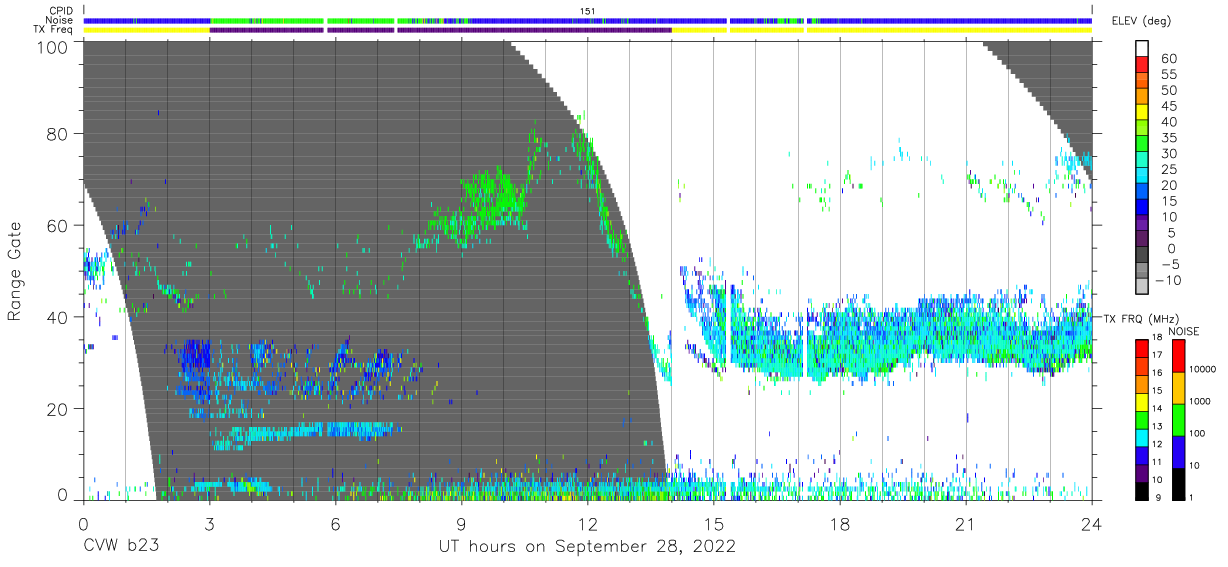Click the 1000 value on NOISE scale
This screenshot has height=567, width=1228.
(x=1200, y=401)
